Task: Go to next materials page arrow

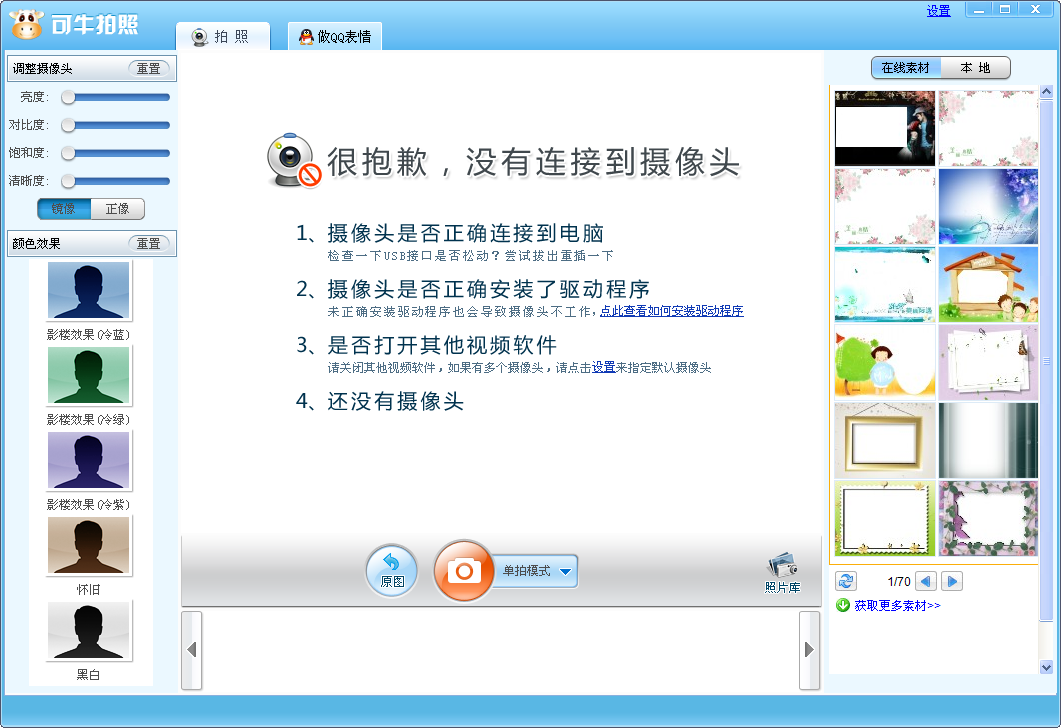Action: tap(951, 581)
